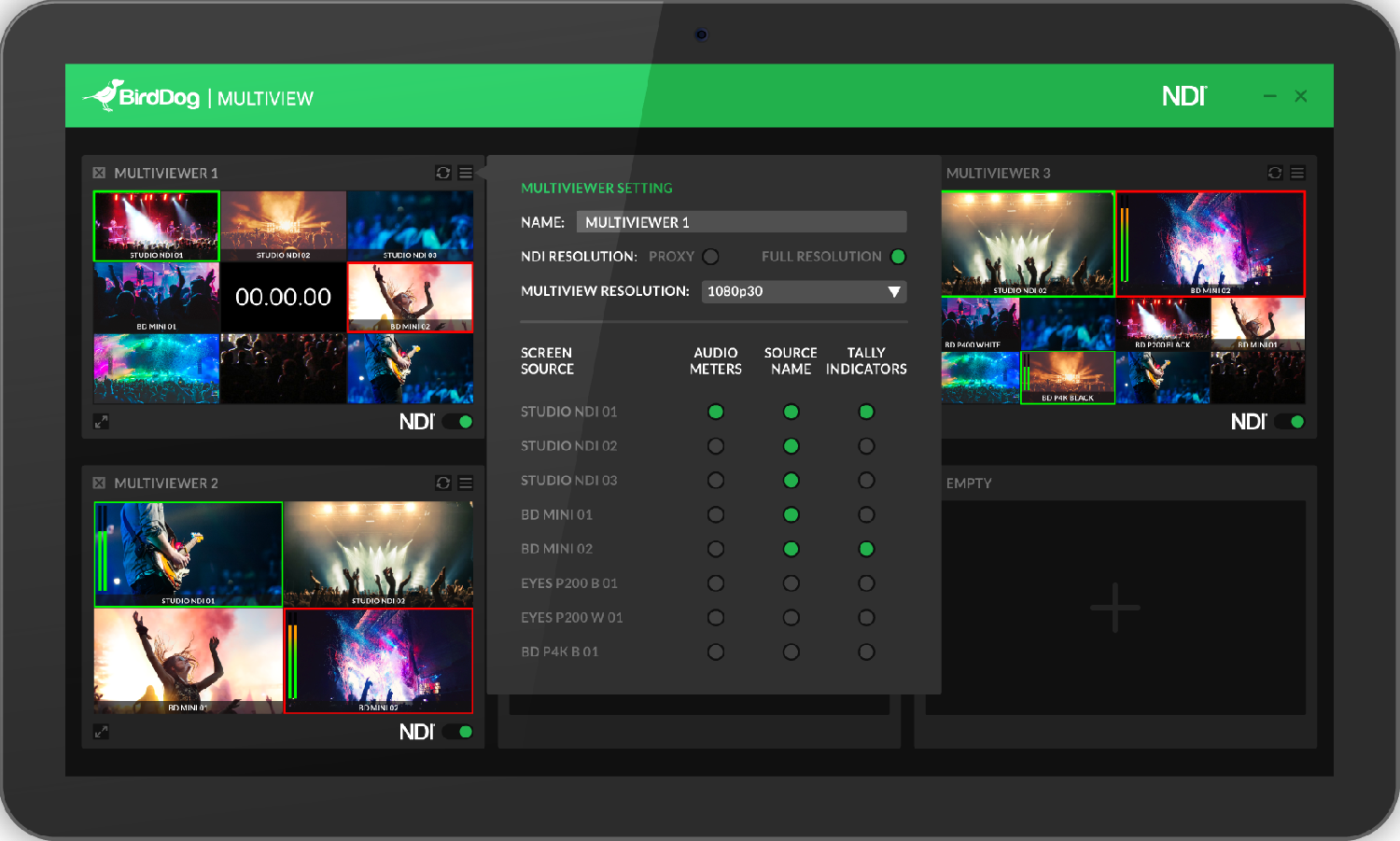The height and width of the screenshot is (841, 1400).
Task: Select STUDIO NDI 02 thumbnail in Multiviewer 2
Action: pyautogui.click(x=379, y=554)
